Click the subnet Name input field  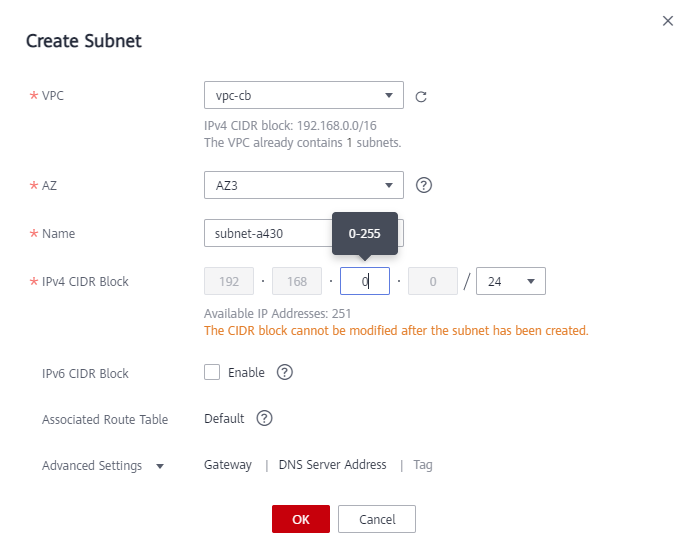click(x=267, y=234)
